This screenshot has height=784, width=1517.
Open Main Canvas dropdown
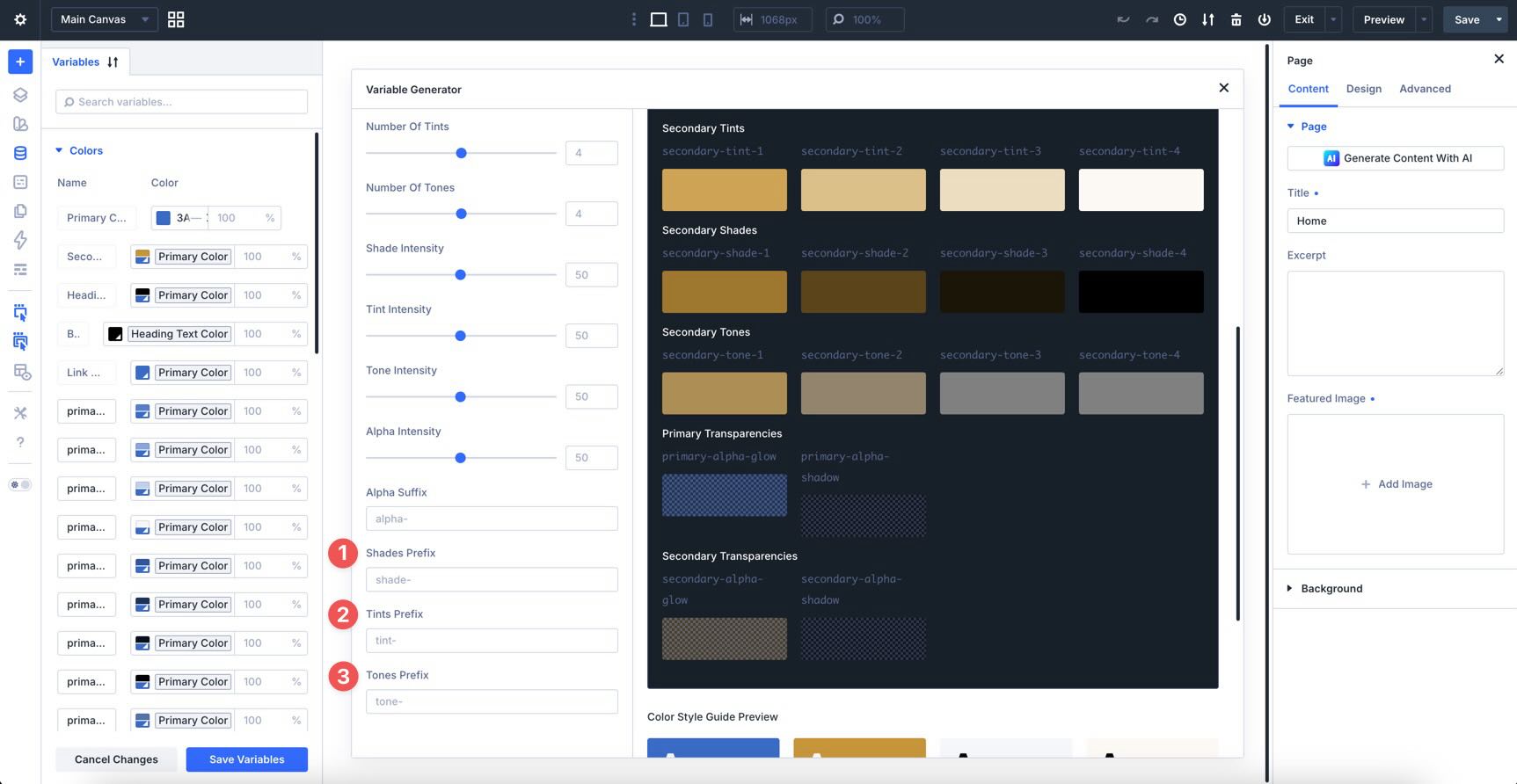[x=105, y=19]
